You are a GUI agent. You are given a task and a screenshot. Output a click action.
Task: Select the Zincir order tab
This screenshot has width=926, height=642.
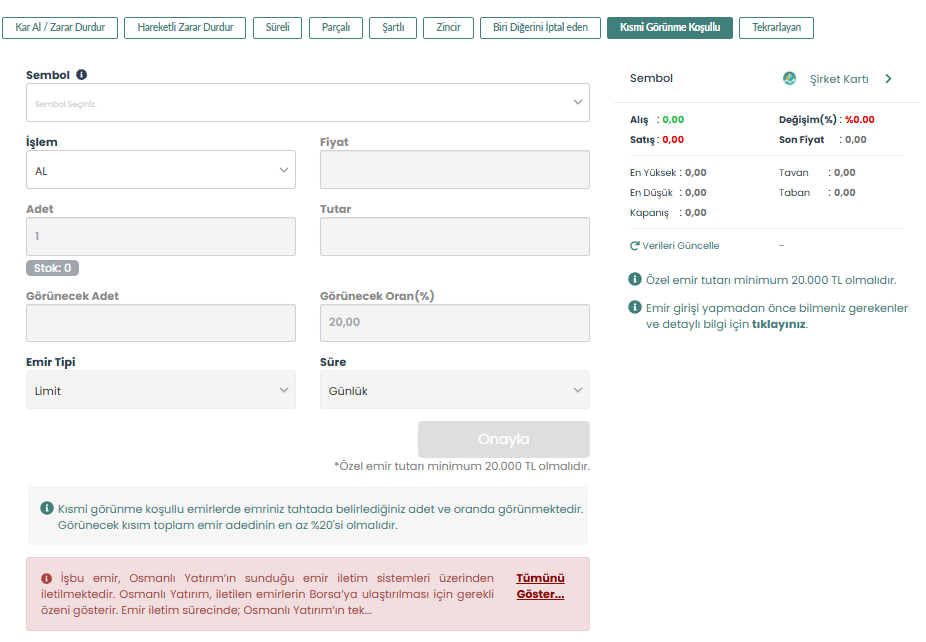(x=449, y=28)
